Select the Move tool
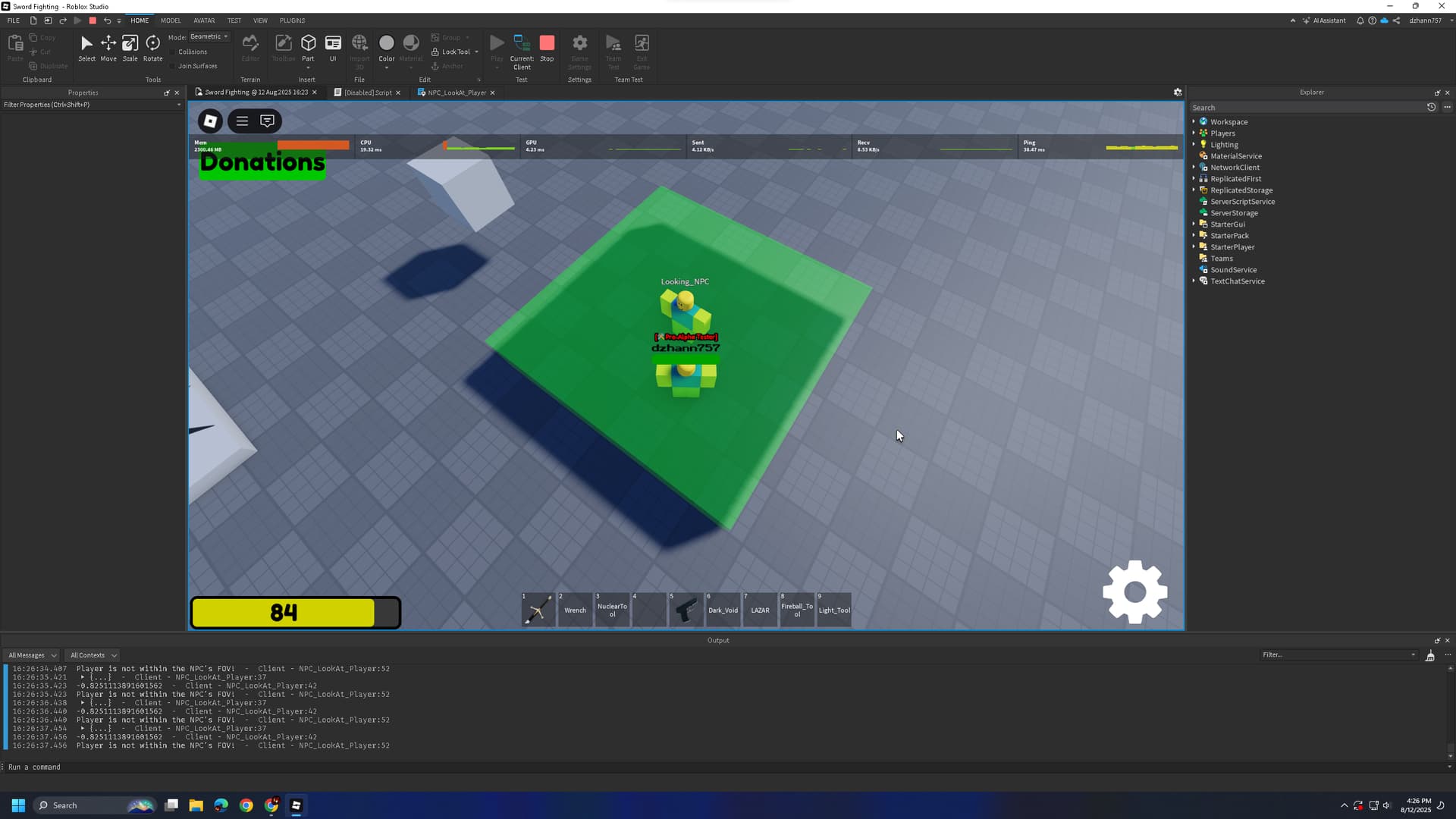Image resolution: width=1456 pixels, height=819 pixels. pyautogui.click(x=108, y=47)
